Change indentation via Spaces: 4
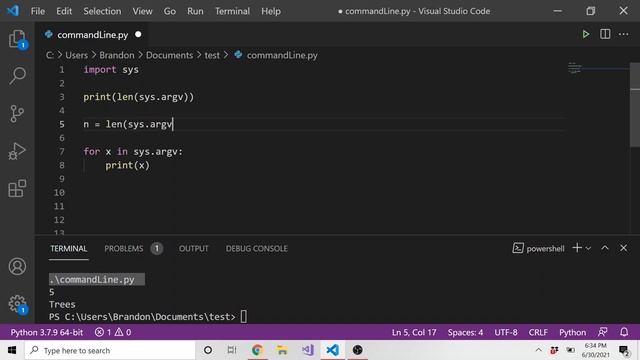Image resolution: width=640 pixels, height=360 pixels. [465, 332]
